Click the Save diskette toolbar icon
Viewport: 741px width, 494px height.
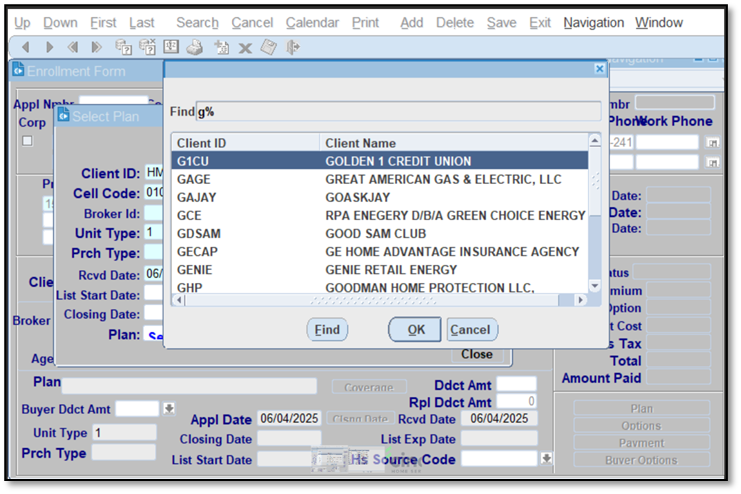[268, 47]
